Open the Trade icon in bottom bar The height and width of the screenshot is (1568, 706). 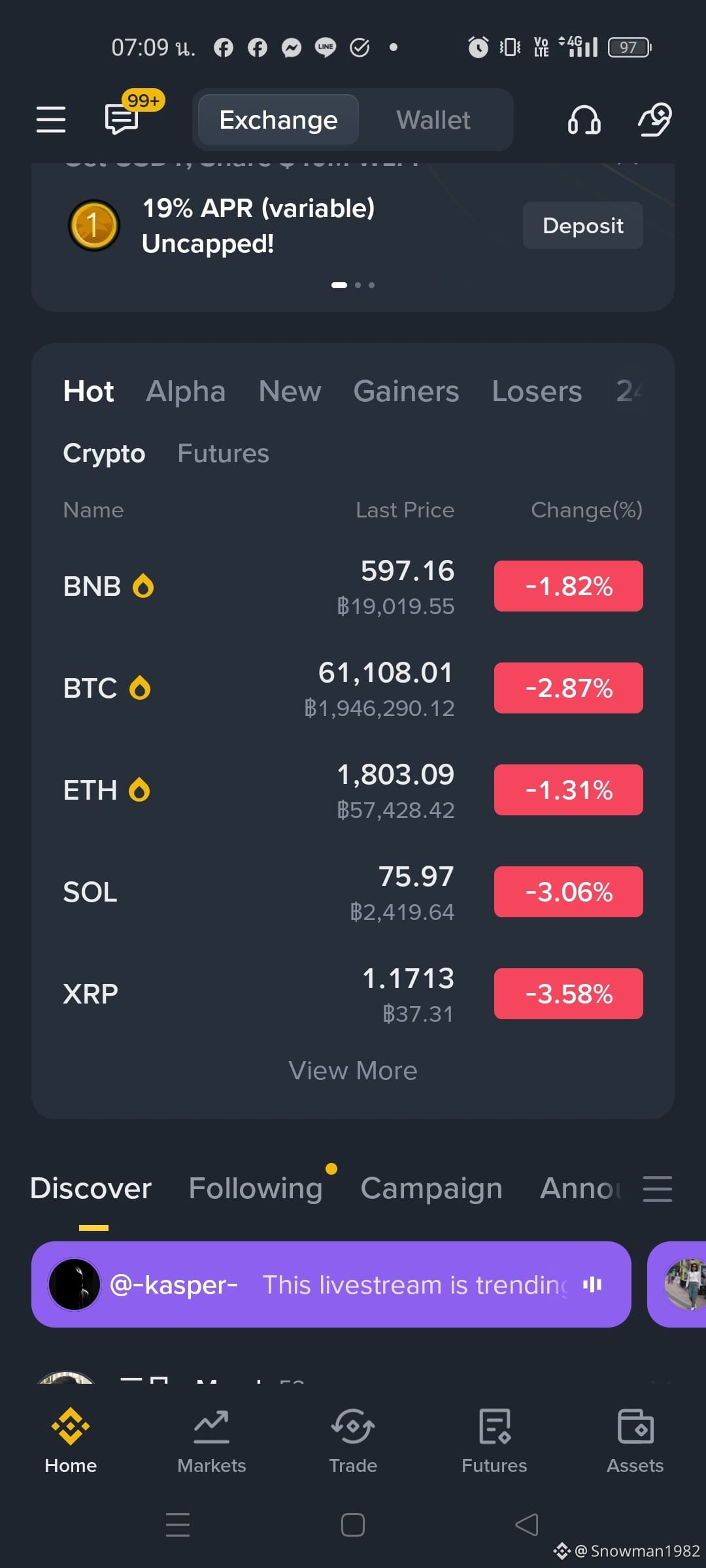pos(353,1426)
